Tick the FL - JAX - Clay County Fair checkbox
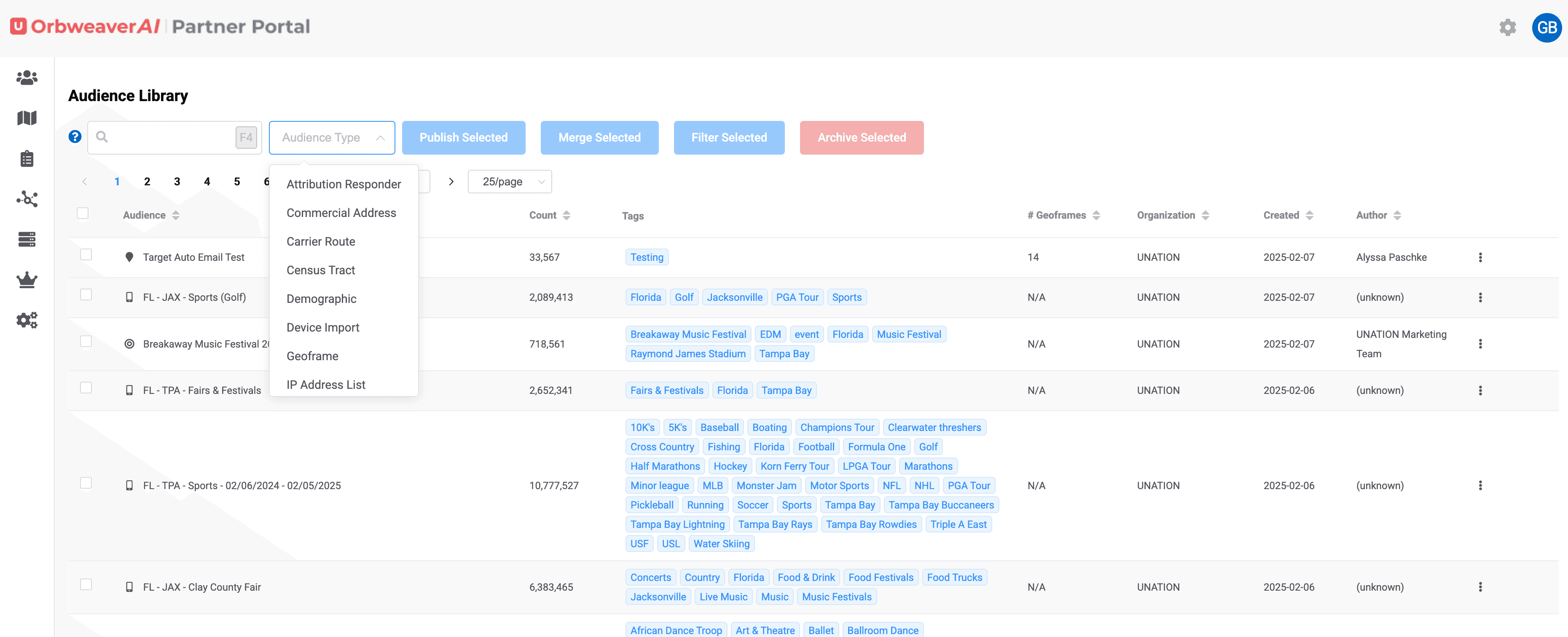This screenshot has height=637, width=1568. coord(86,584)
